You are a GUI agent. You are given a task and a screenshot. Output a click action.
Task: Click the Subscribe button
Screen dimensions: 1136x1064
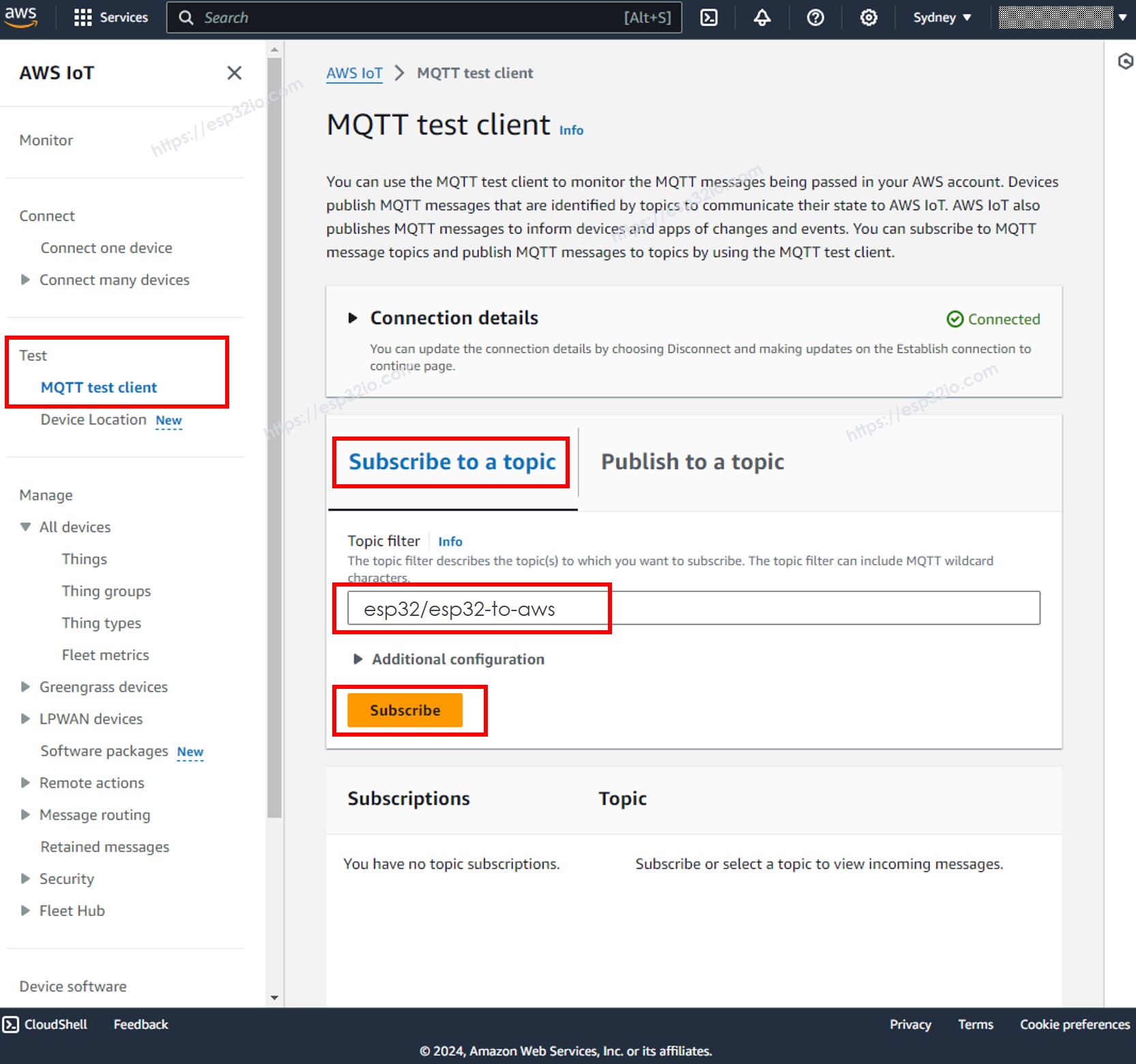(x=405, y=709)
